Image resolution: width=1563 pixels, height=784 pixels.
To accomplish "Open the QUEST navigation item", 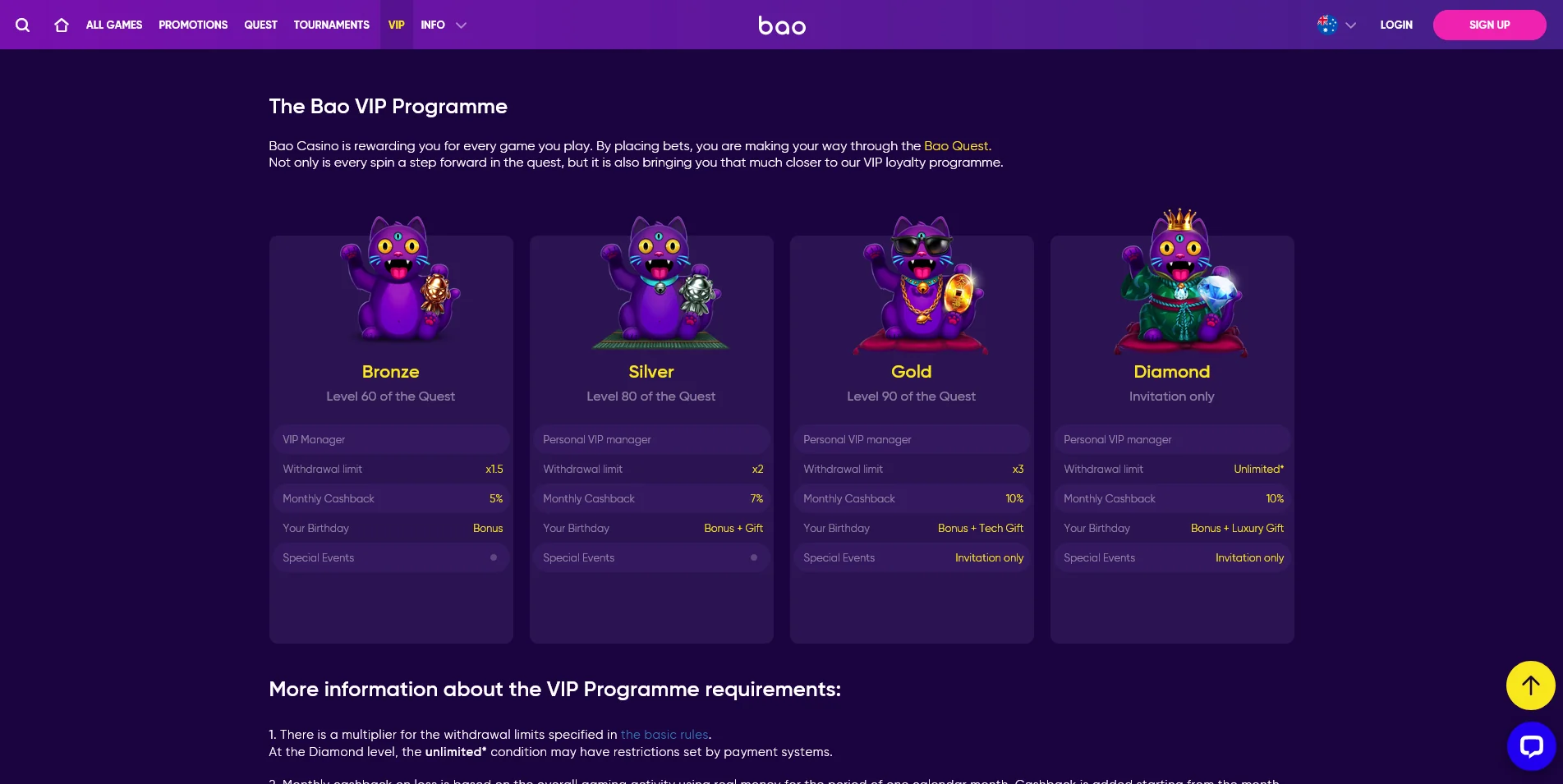I will point(260,25).
